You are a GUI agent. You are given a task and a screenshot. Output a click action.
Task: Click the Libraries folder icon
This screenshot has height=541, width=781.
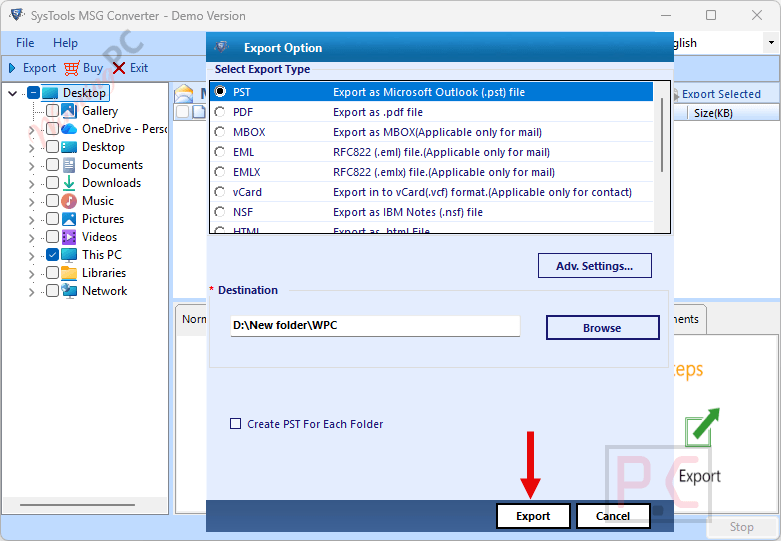[x=69, y=273]
